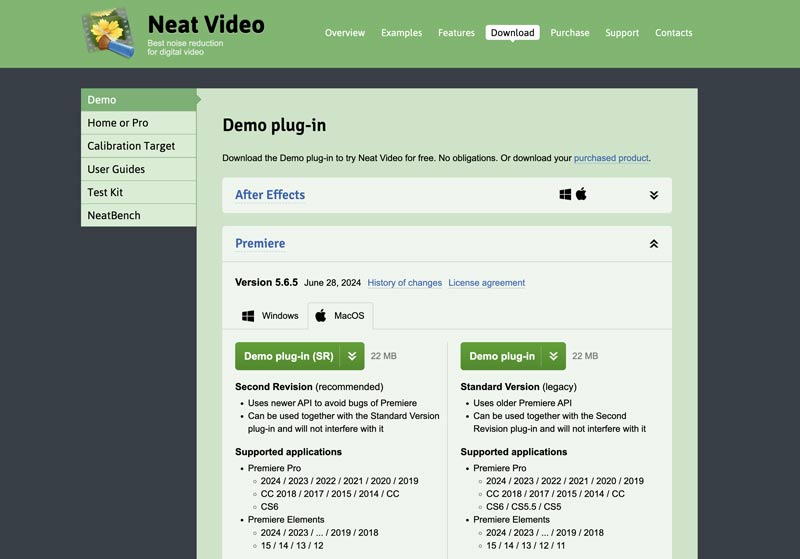Open the Support navigation link

click(x=621, y=33)
